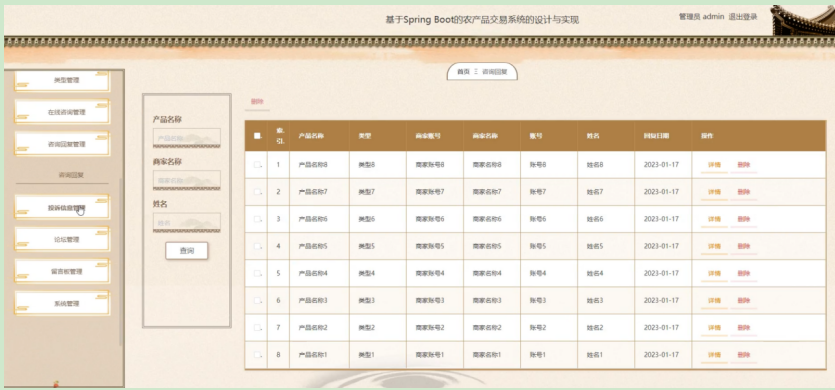
Task: Click the 首页 breadcrumb link
Action: [463, 72]
